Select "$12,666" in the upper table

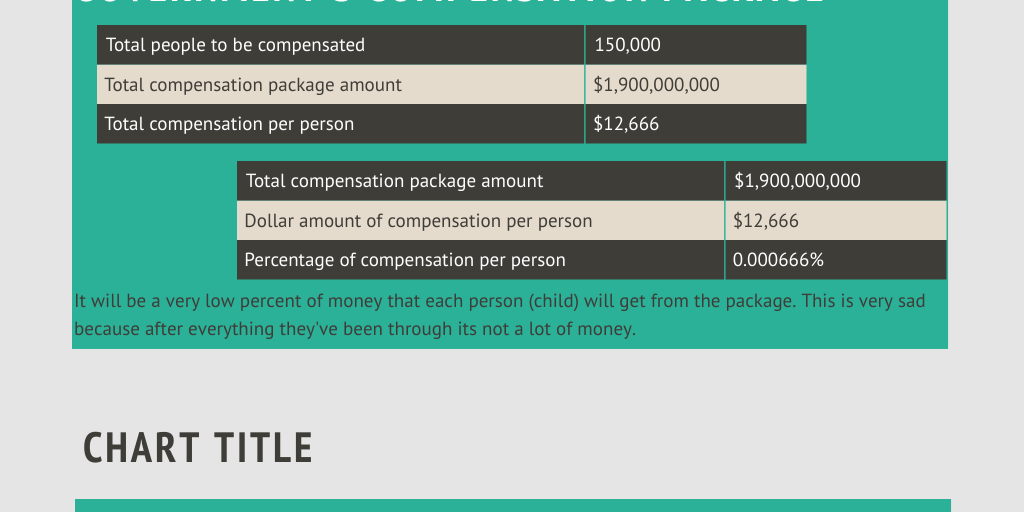[626, 124]
